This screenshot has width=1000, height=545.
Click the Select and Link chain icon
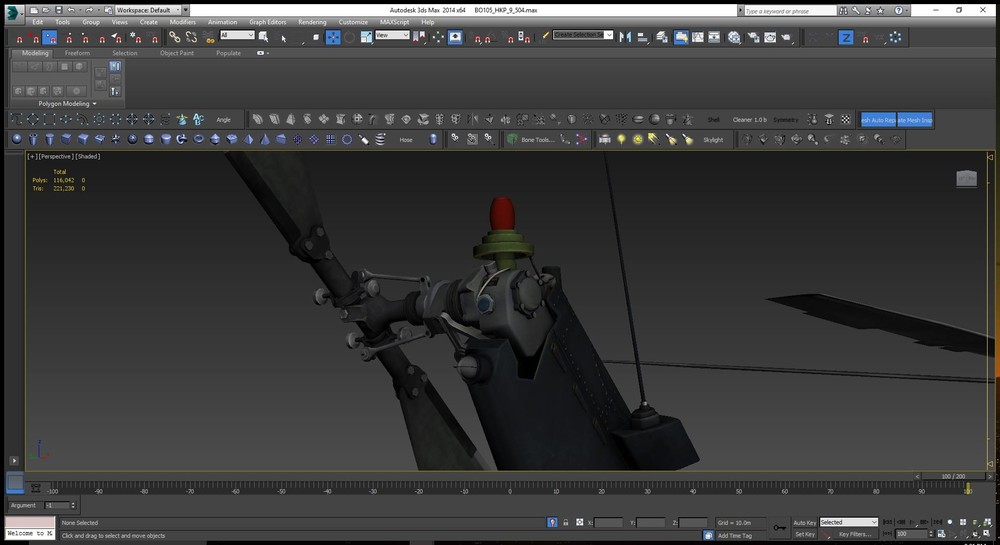[x=174, y=37]
